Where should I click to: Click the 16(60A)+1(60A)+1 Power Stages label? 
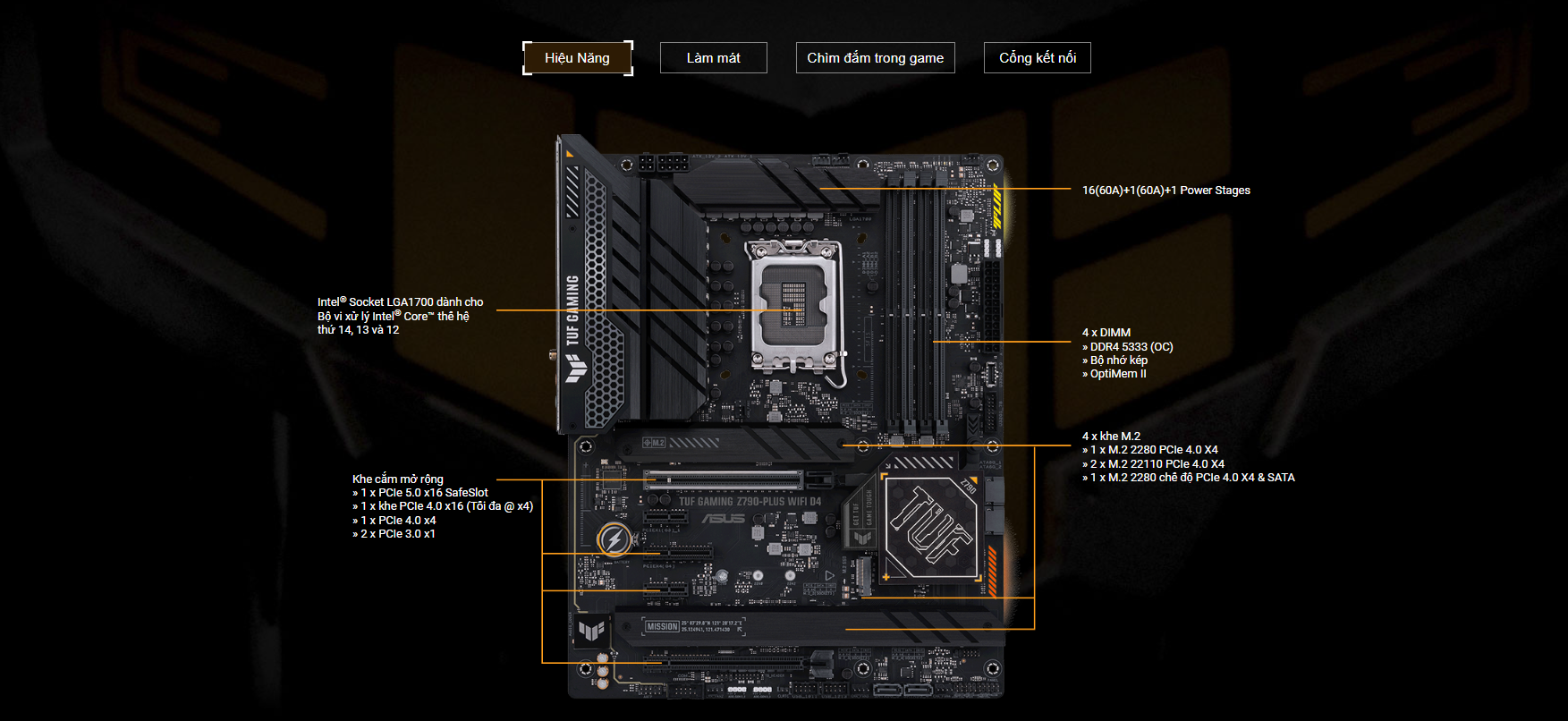(x=1166, y=191)
